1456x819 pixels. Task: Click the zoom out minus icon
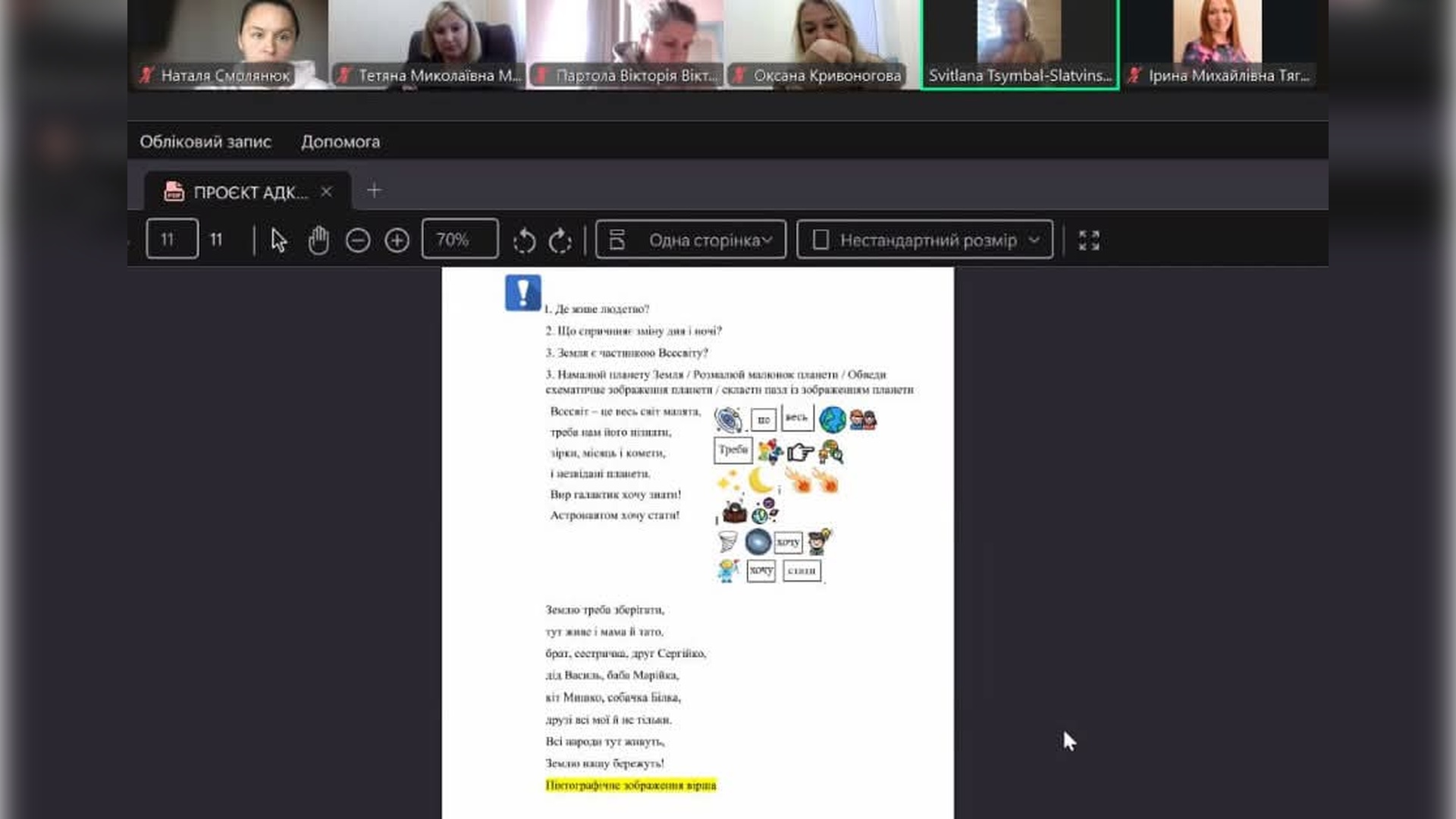click(358, 240)
